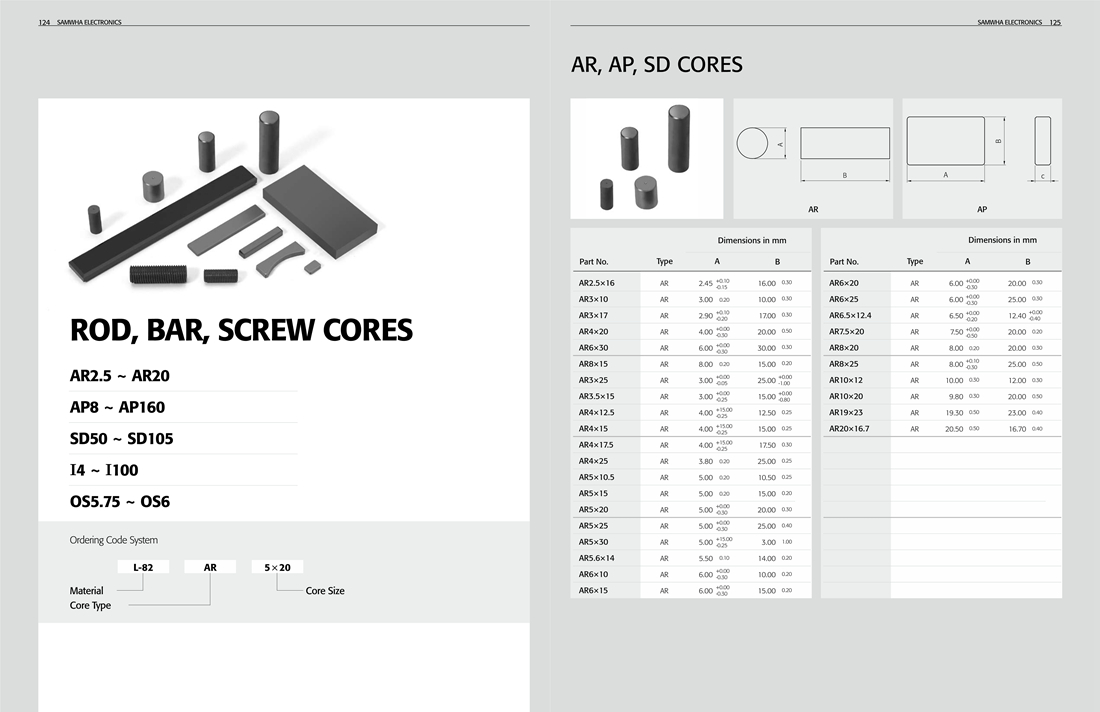
Task: Click the 'AR, AP, SD CORES' page title
Action: 657,65
